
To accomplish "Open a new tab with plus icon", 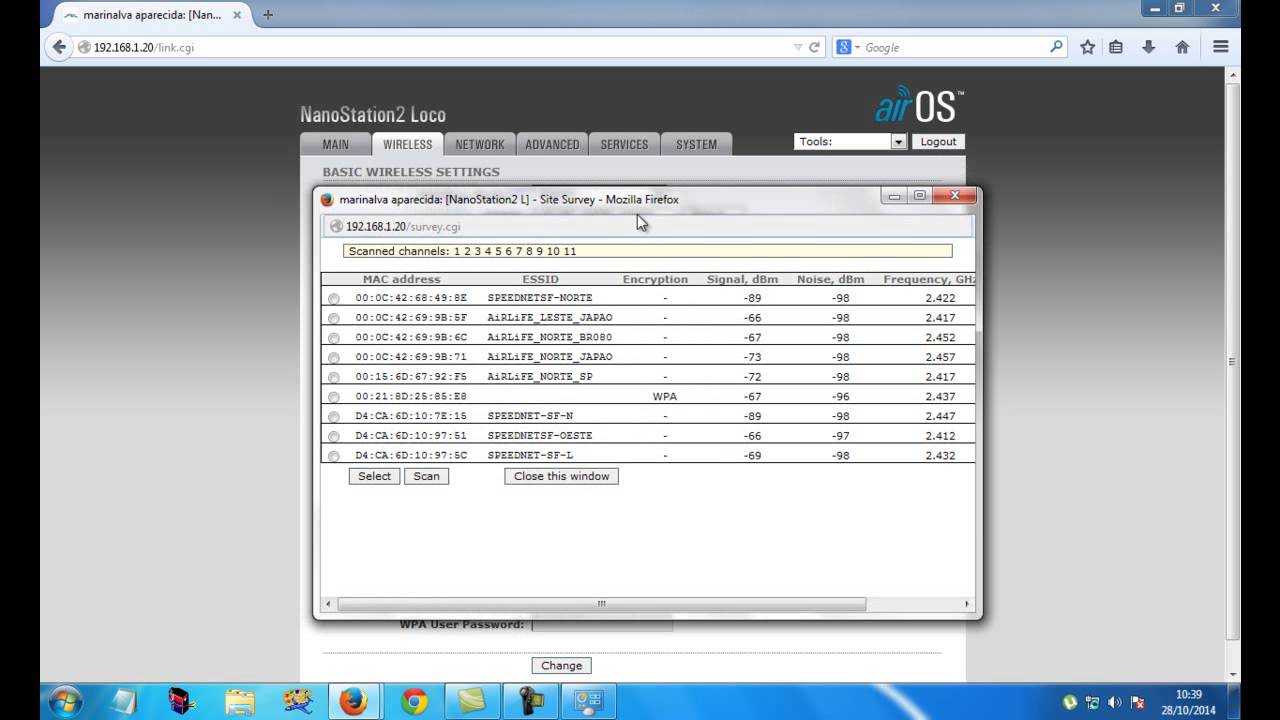I will point(268,14).
